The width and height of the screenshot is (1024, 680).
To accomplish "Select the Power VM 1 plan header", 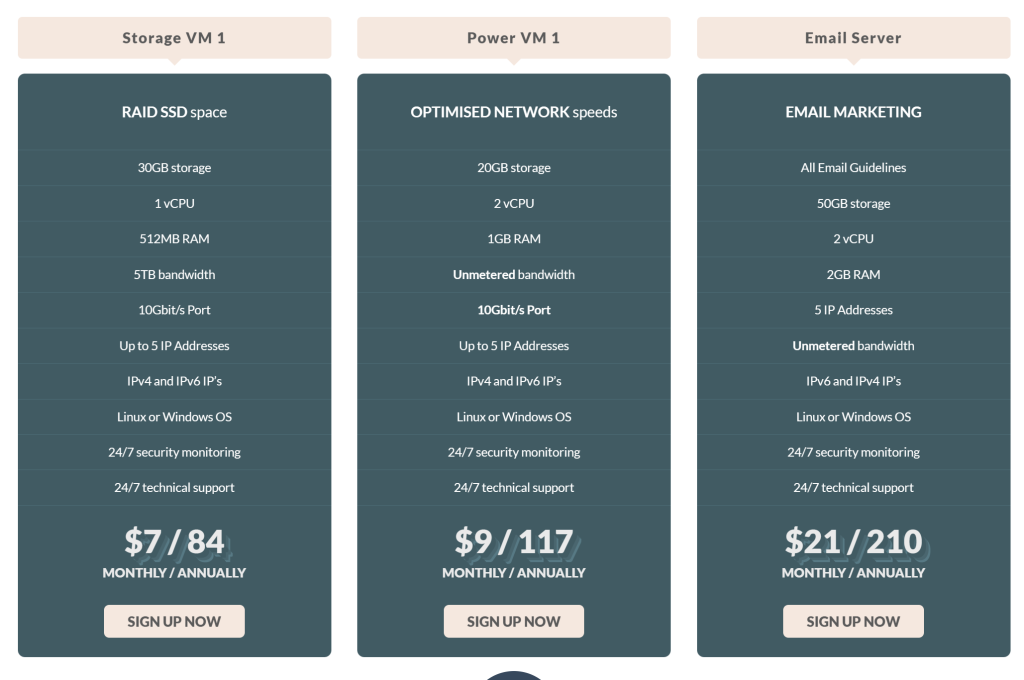I will (514, 38).
